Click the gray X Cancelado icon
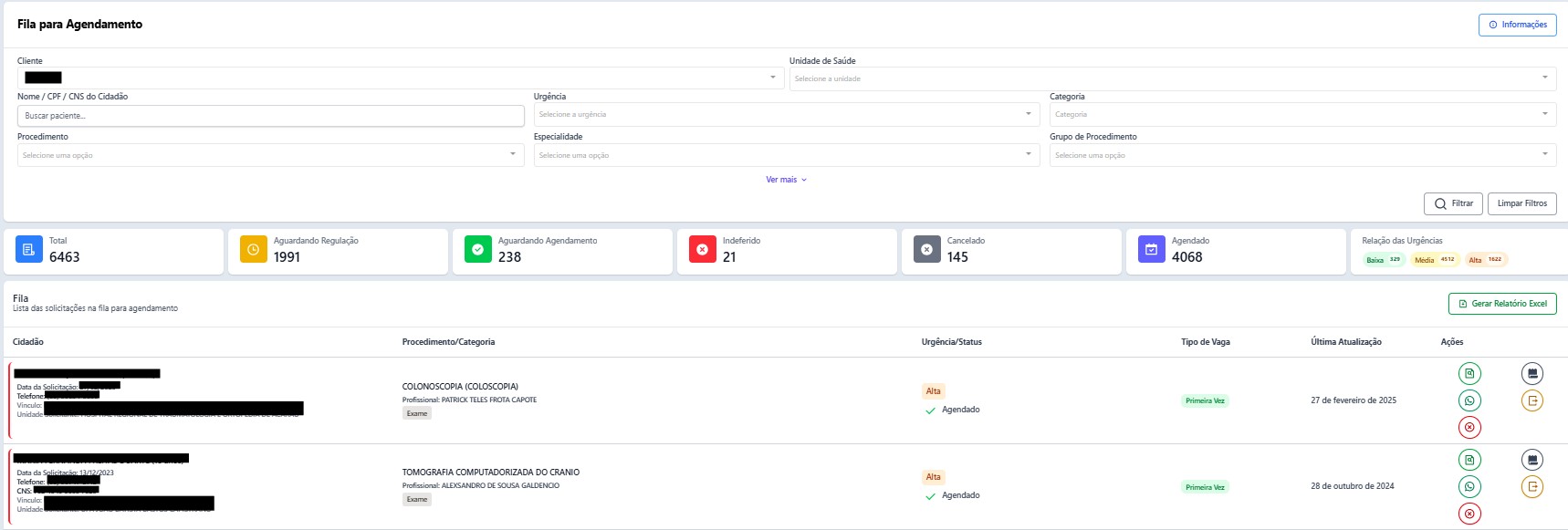 [926, 249]
